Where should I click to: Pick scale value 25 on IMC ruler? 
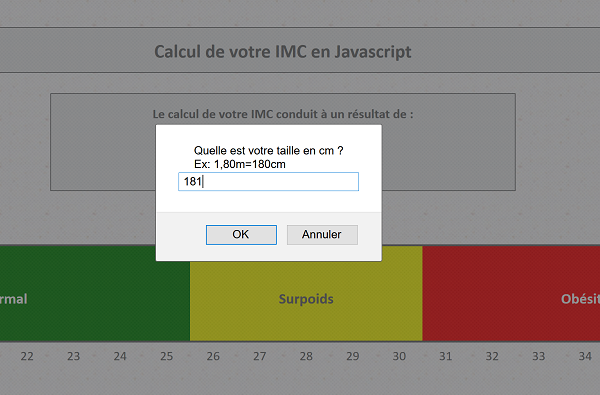click(166, 356)
